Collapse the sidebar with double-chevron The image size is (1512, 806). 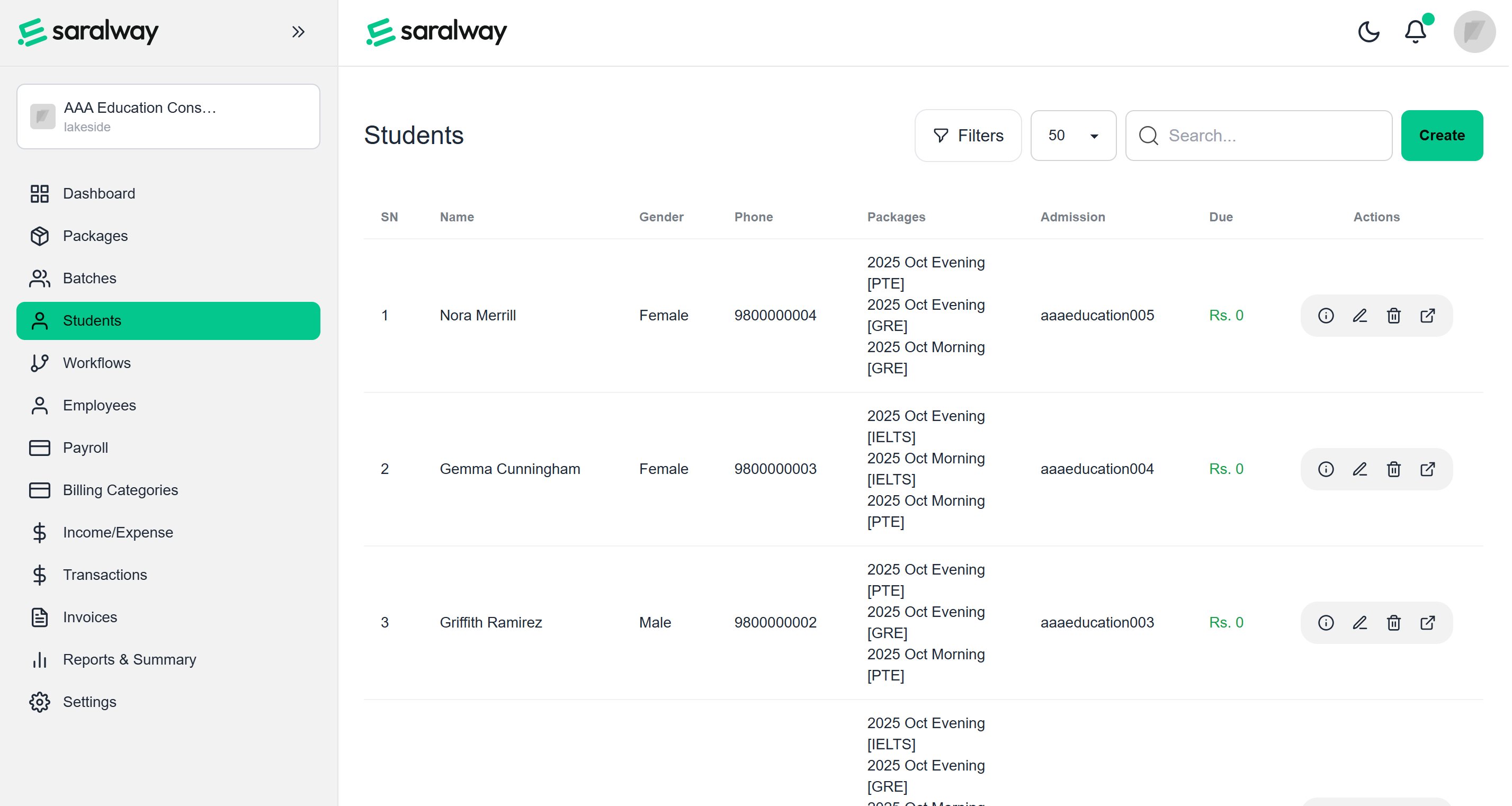point(298,32)
